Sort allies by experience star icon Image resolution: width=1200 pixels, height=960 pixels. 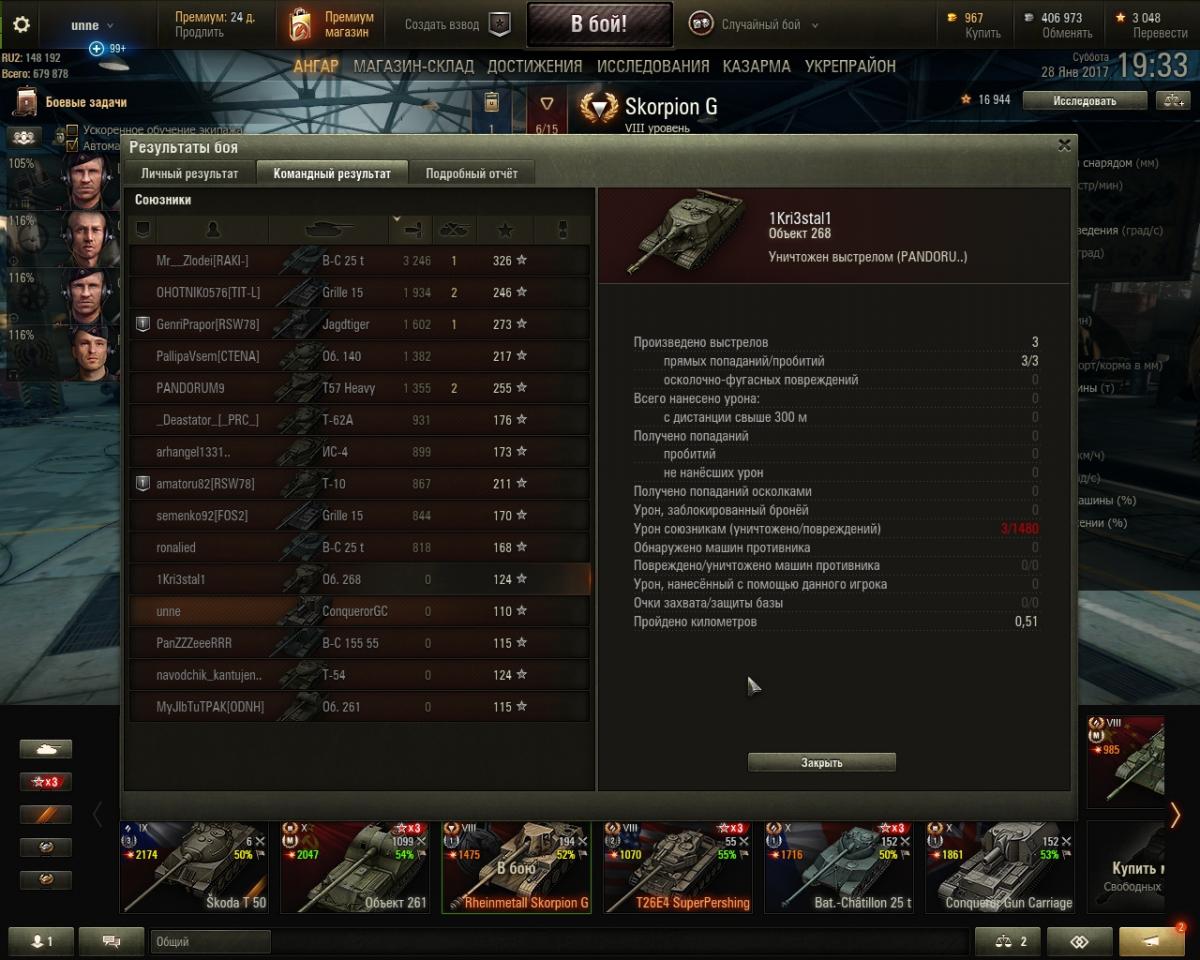tap(505, 230)
